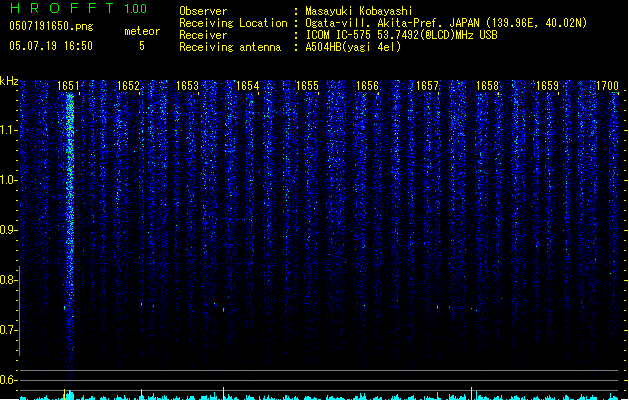The width and height of the screenshot is (629, 400).
Task: Click the Receiving antenna label
Action: 230,47
